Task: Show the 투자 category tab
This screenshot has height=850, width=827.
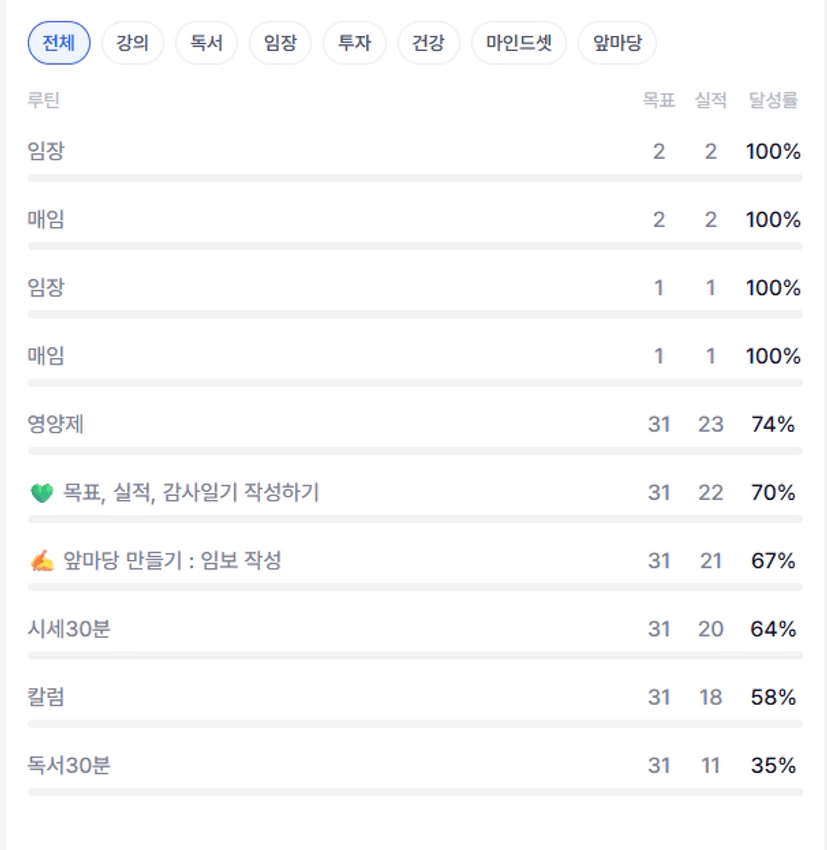Action: point(354,43)
